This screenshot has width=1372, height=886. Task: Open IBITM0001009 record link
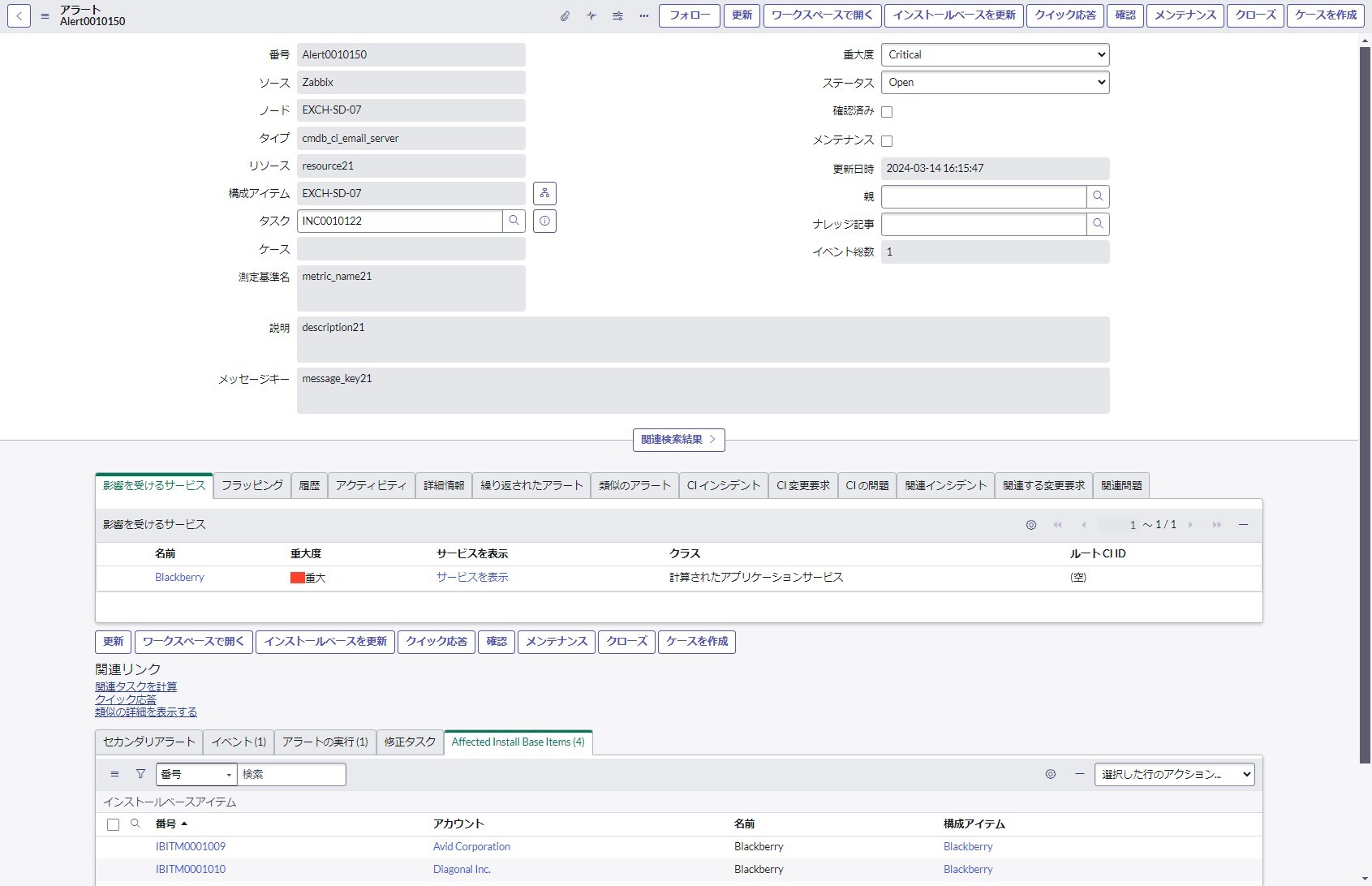tap(191, 846)
